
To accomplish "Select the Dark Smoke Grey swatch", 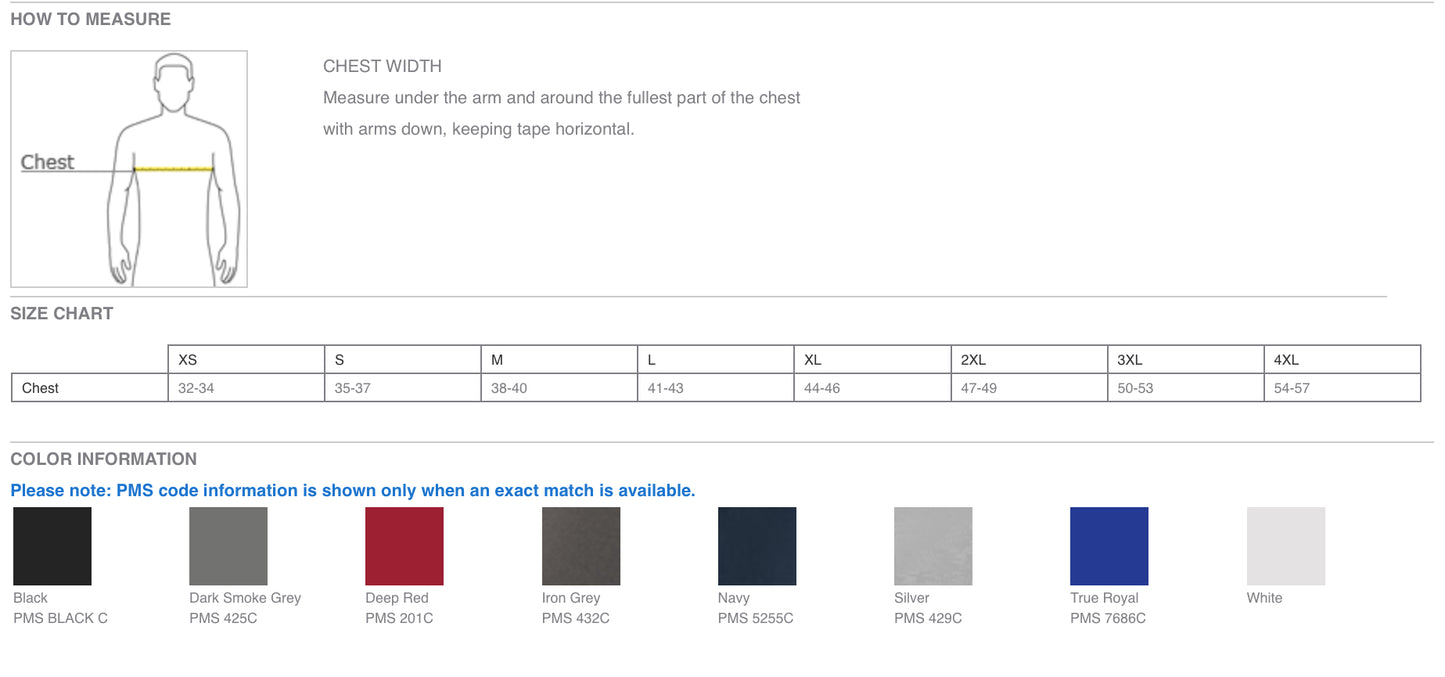I will tap(228, 546).
